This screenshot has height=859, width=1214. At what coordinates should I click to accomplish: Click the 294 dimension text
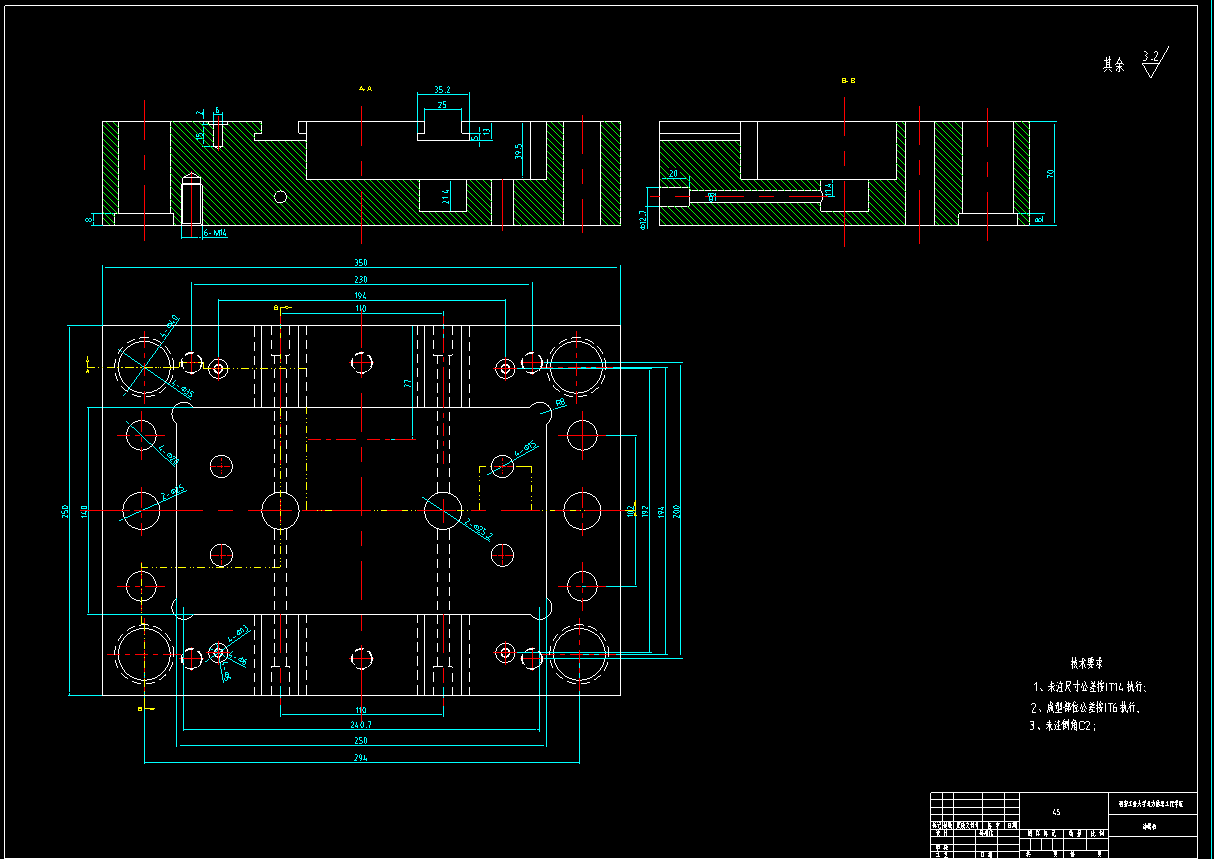click(361, 758)
